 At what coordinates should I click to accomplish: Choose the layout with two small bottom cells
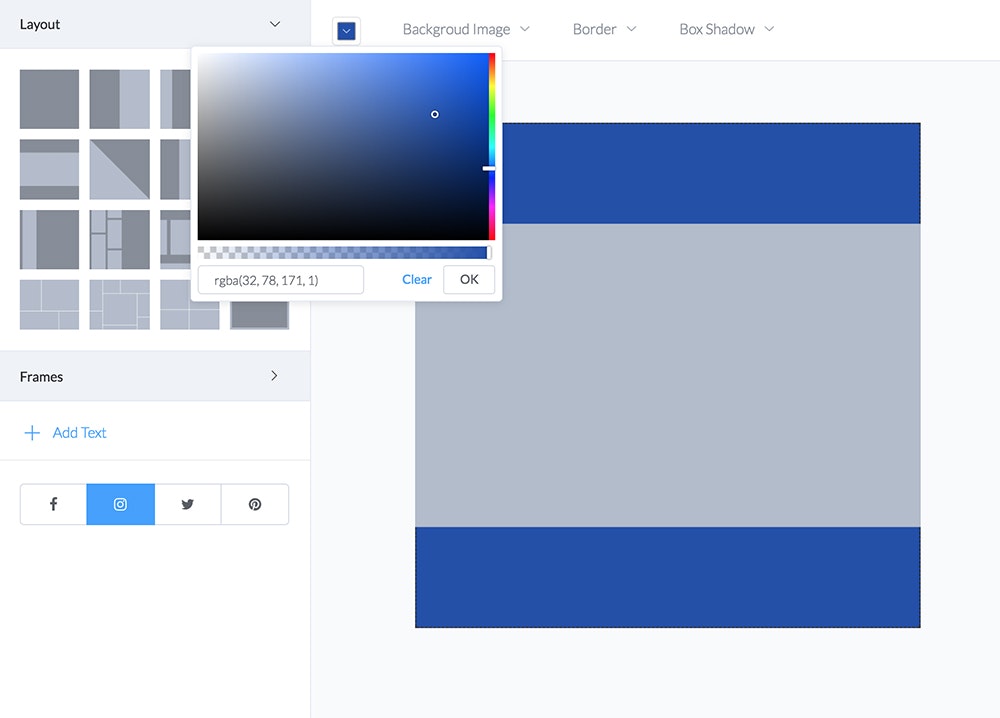click(x=189, y=315)
